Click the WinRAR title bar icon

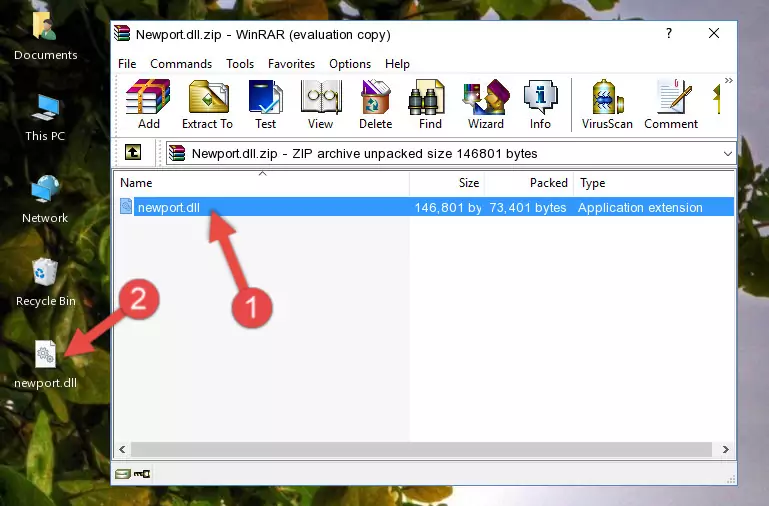click(x=122, y=34)
